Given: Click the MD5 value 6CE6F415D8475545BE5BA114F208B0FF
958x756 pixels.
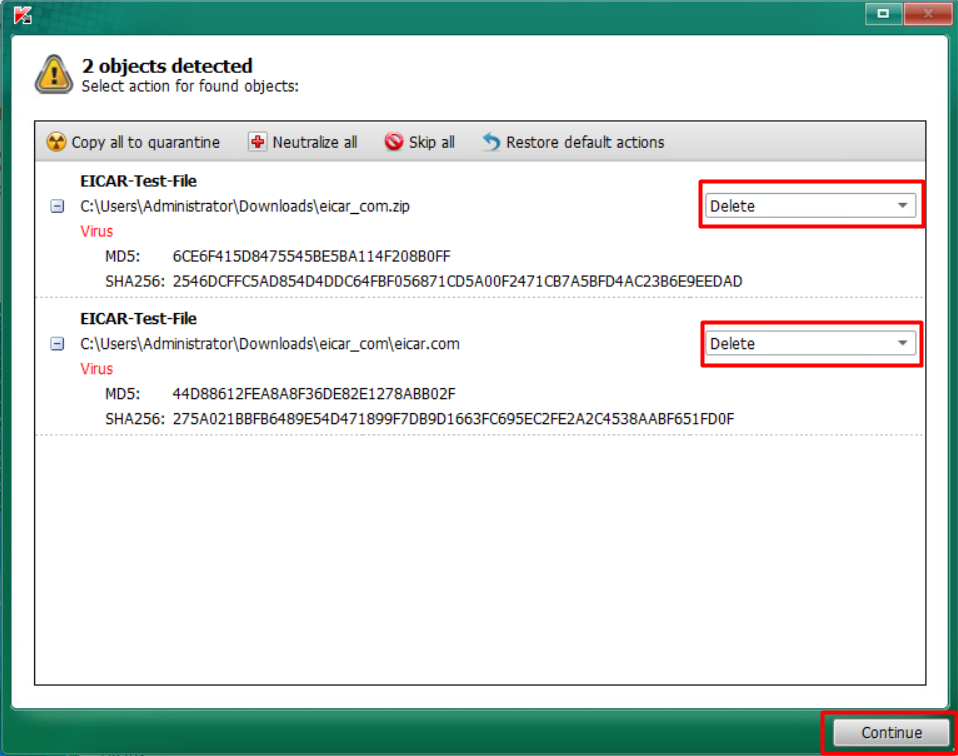Looking at the screenshot, I should coord(312,257).
